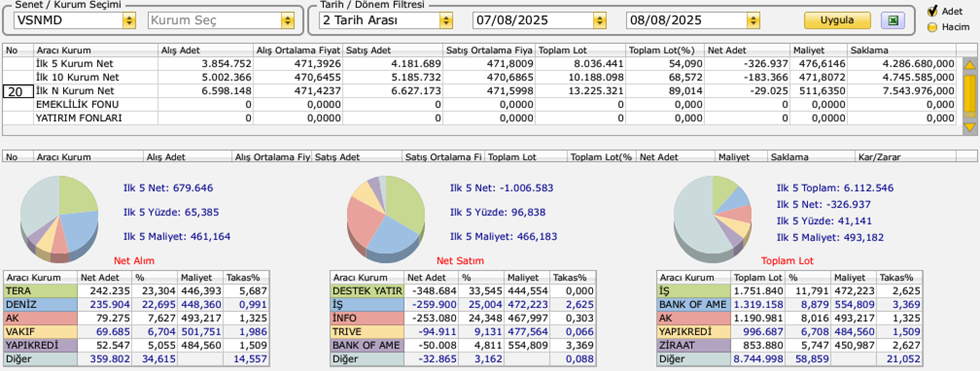Click scroll down arrow of summary table
980x371 pixels.
tap(969, 127)
